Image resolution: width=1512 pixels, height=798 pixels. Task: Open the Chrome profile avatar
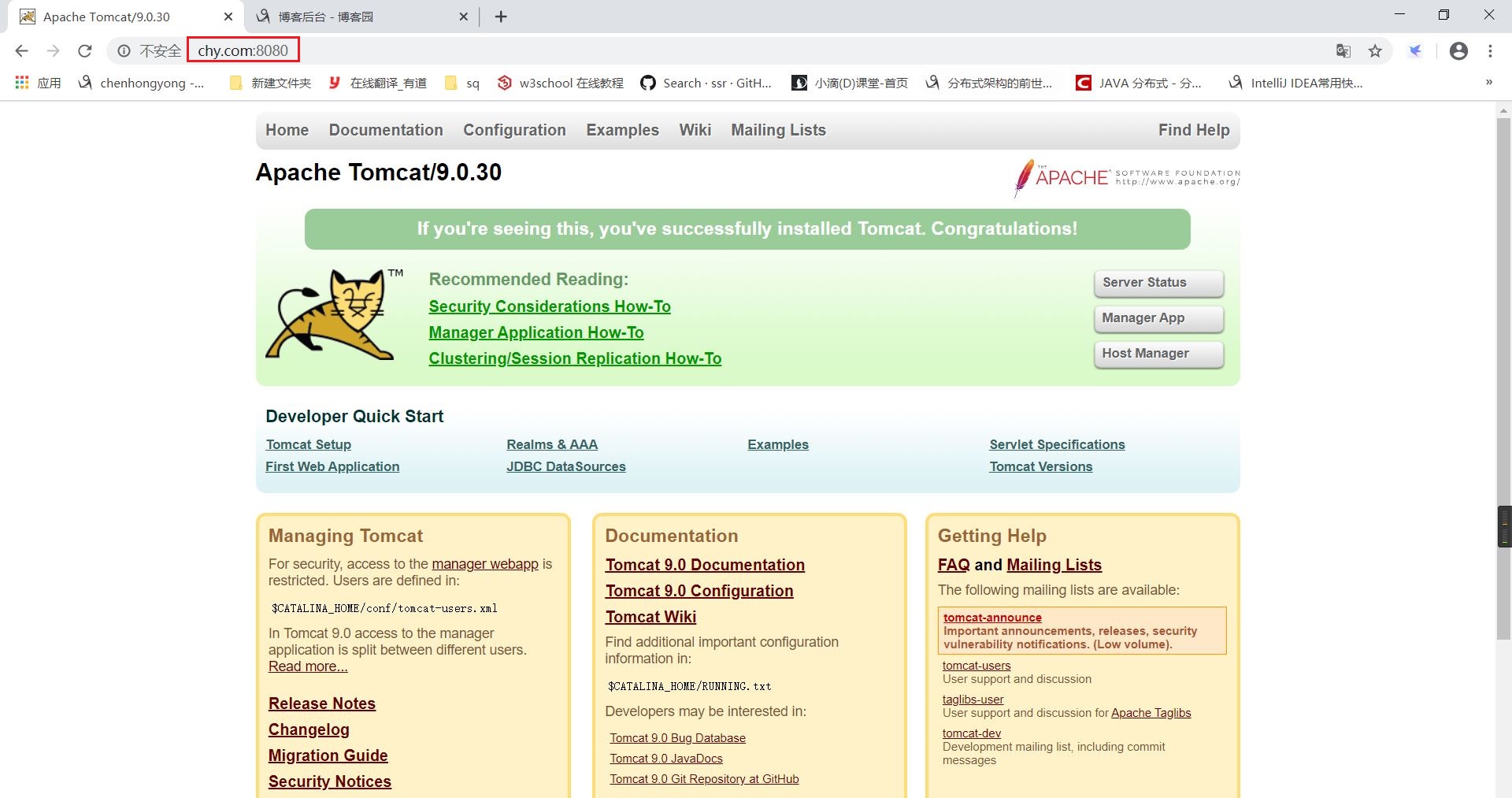click(x=1458, y=51)
